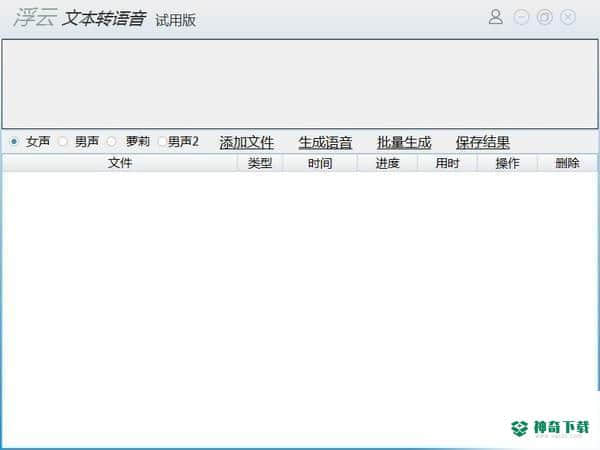The image size is (600, 450).
Task: Sort by the 文件 column header
Action: coord(120,163)
